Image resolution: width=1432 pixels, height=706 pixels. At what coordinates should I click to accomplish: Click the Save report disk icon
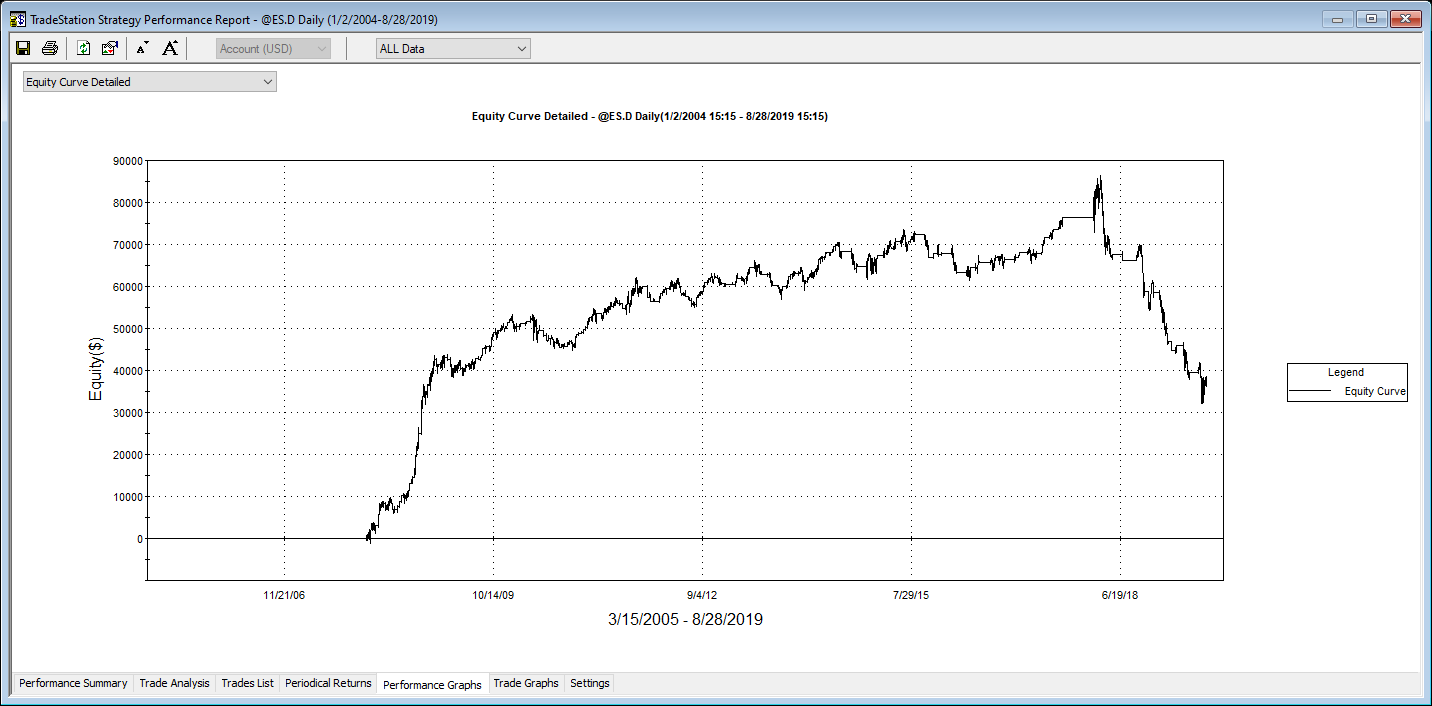23,48
